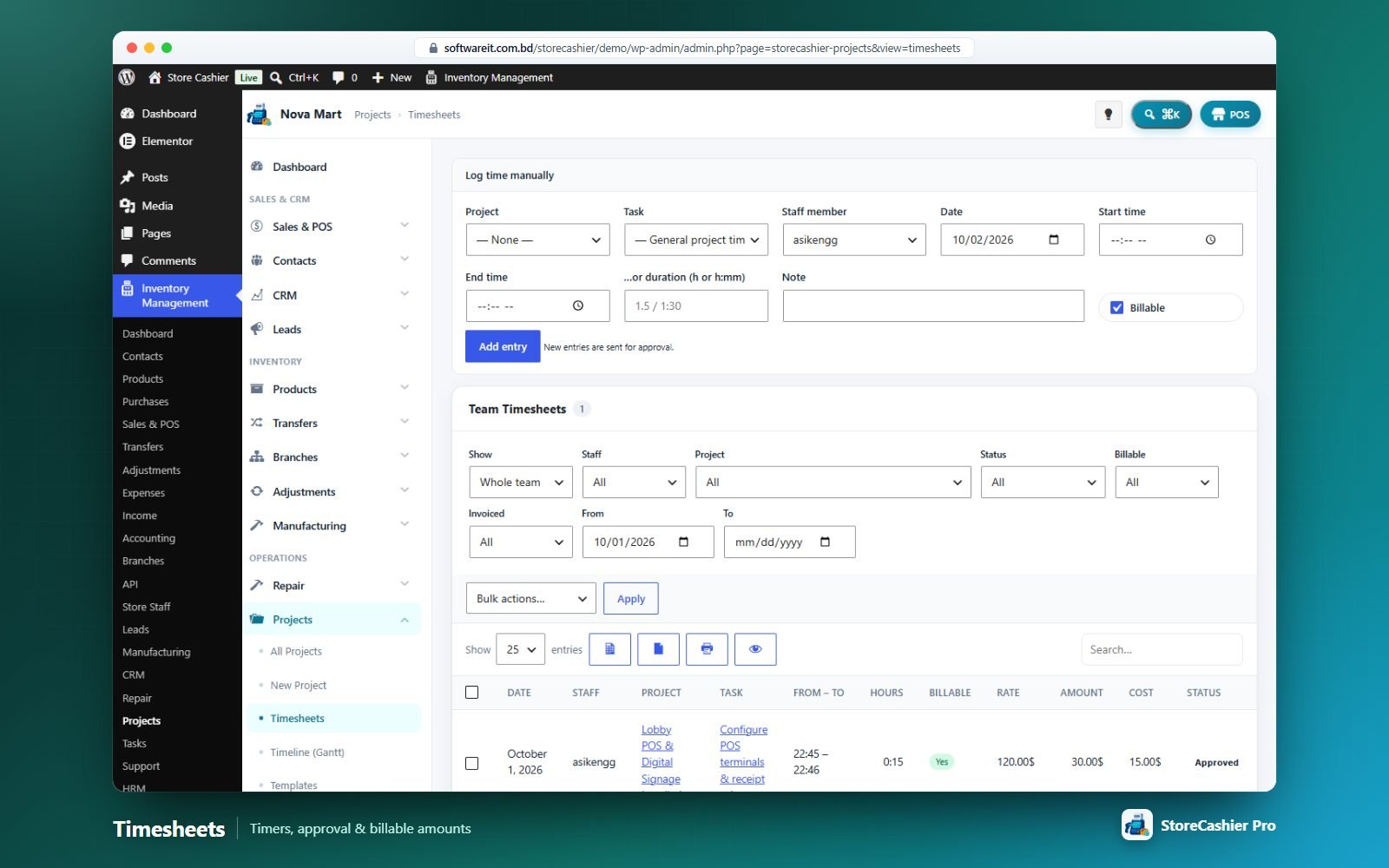Open the Store Cashier home icon
The width and height of the screenshot is (1389, 868).
tap(155, 77)
